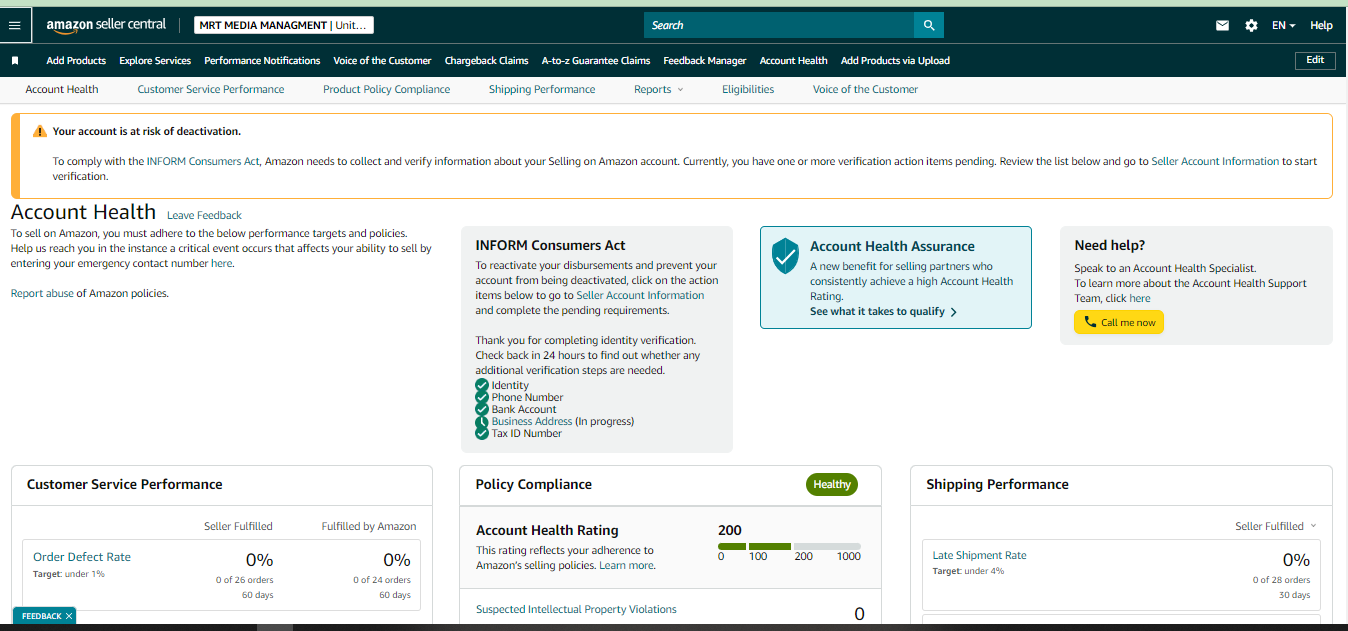Image resolution: width=1348 pixels, height=631 pixels.
Task: Open Feedback Manager
Action: click(x=705, y=61)
